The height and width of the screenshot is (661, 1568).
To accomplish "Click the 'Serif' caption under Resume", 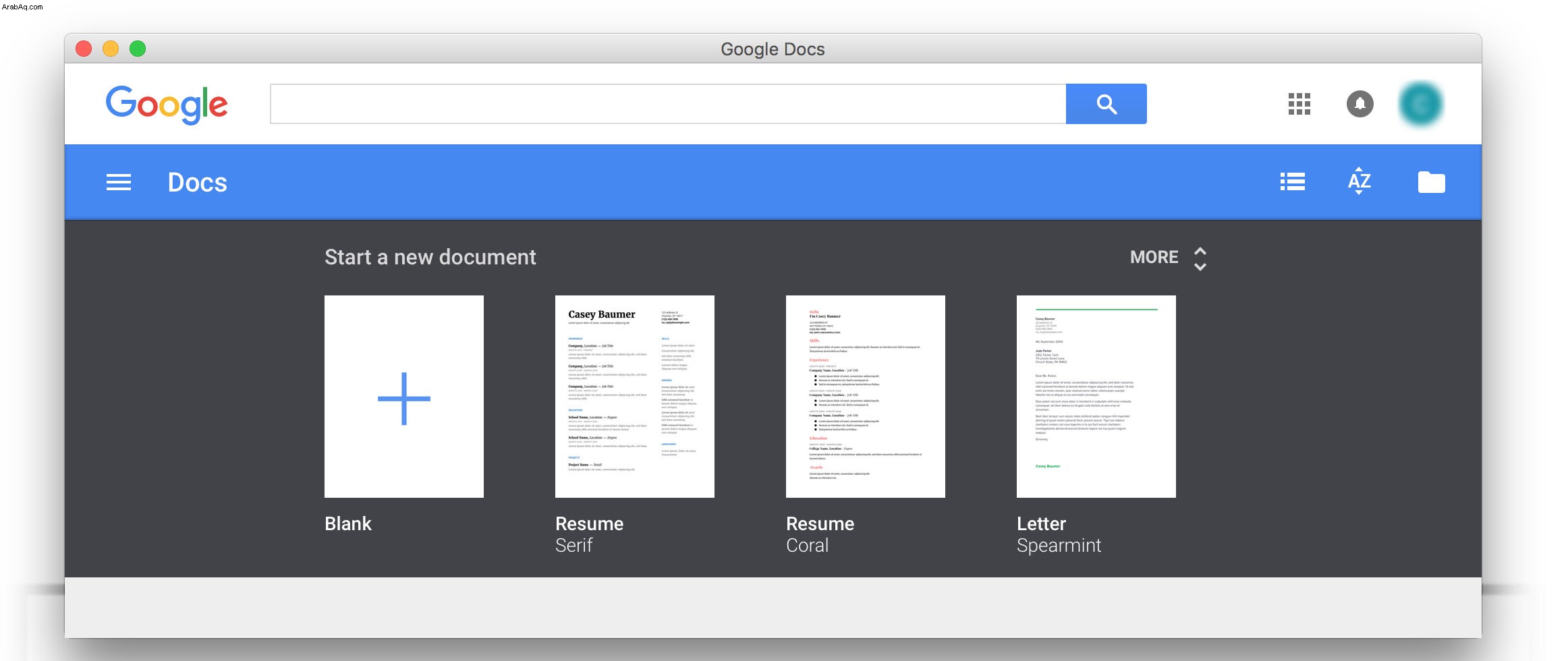I will click(573, 545).
